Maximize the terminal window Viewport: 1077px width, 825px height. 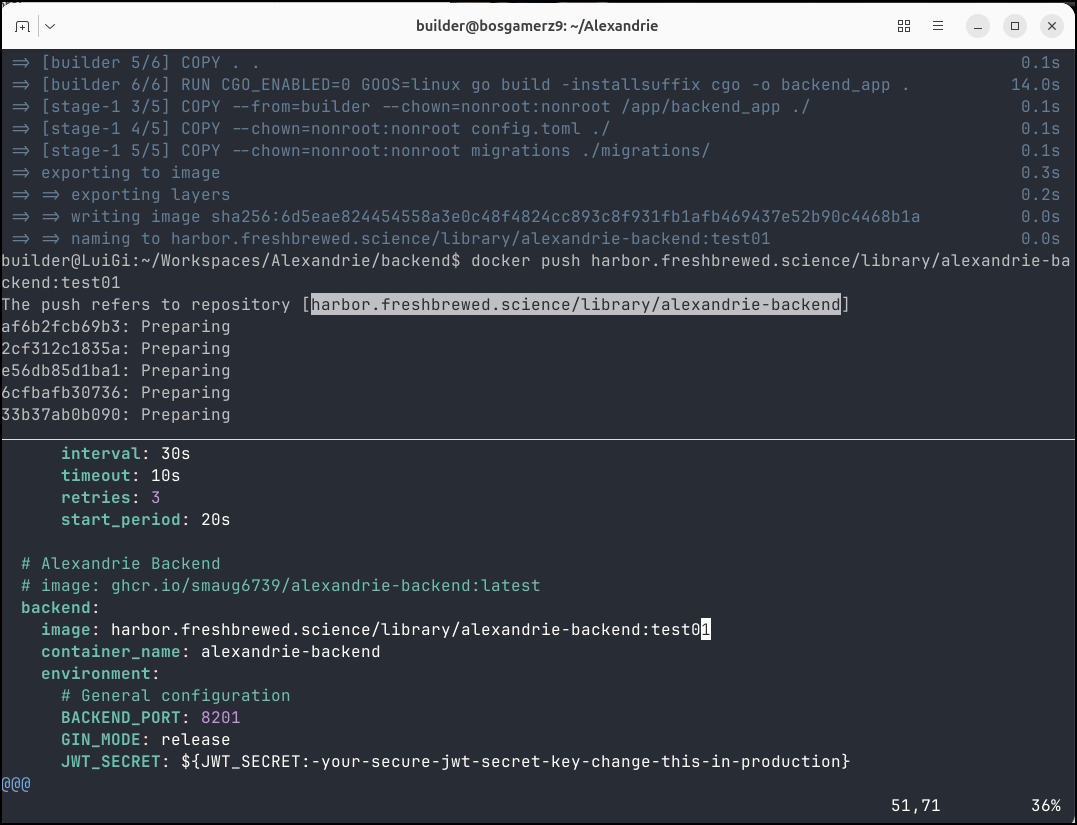click(x=1015, y=26)
